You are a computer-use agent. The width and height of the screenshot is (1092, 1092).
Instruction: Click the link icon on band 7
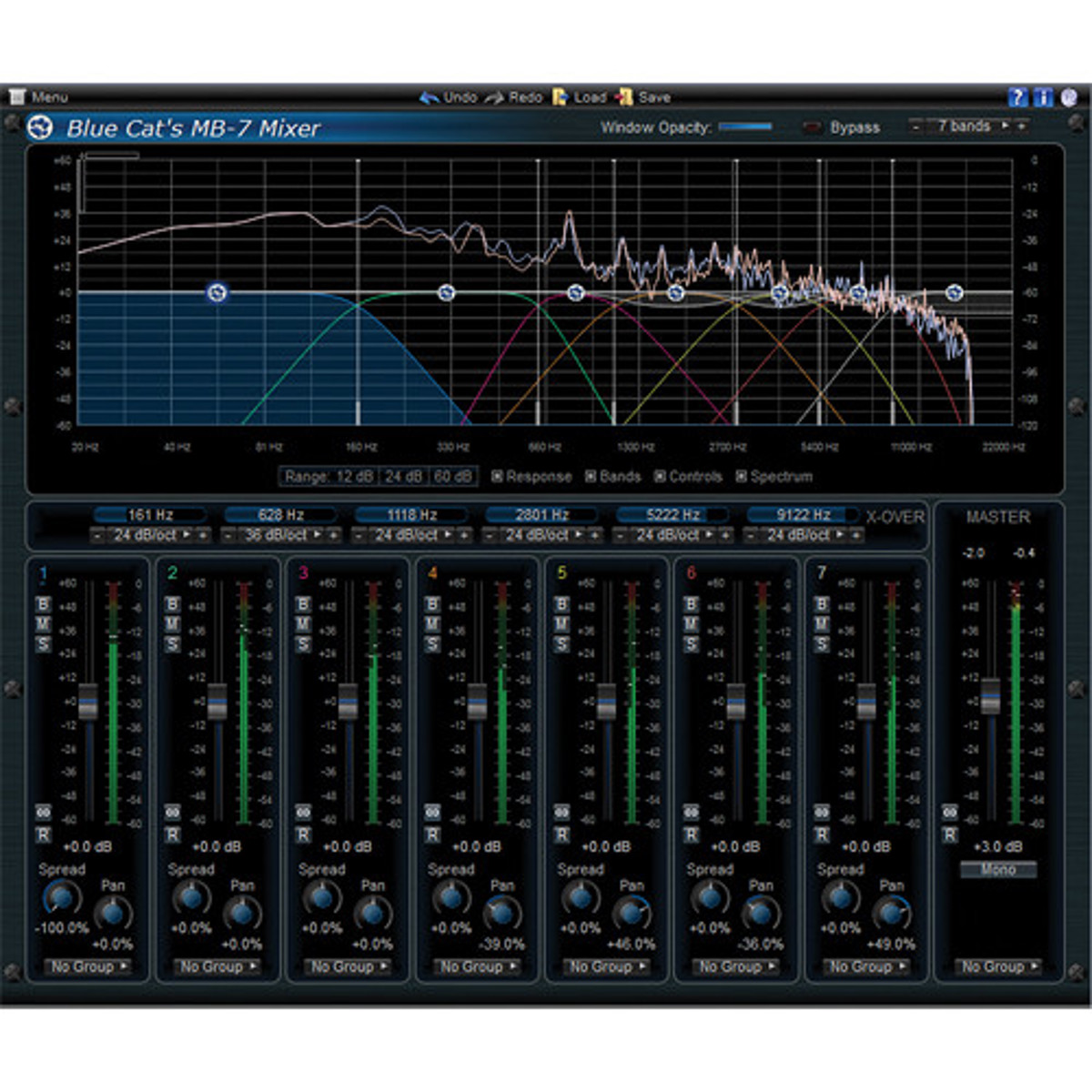tap(822, 812)
